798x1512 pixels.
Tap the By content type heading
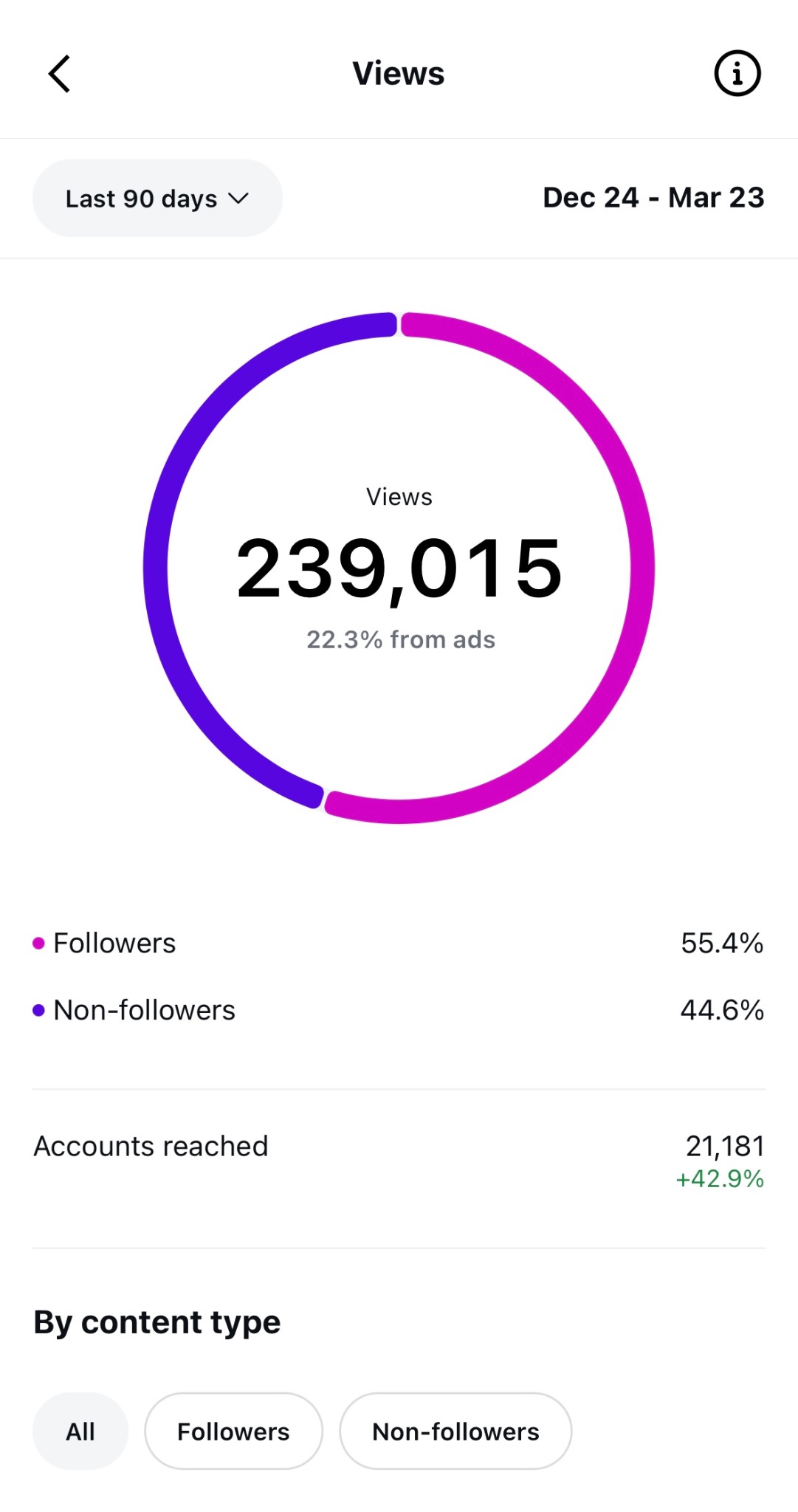point(157,1322)
